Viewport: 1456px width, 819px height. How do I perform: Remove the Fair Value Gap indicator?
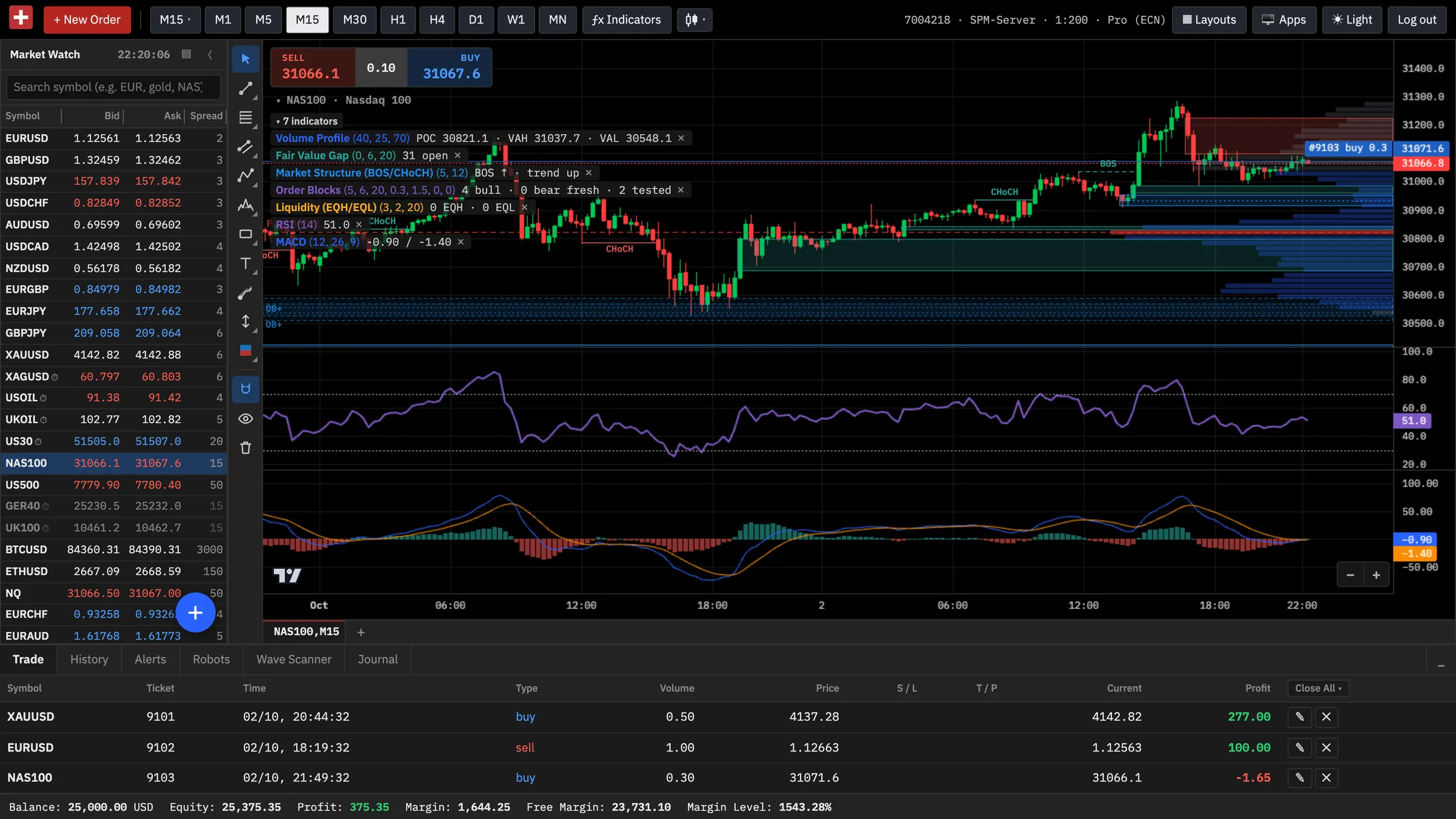pos(457,156)
